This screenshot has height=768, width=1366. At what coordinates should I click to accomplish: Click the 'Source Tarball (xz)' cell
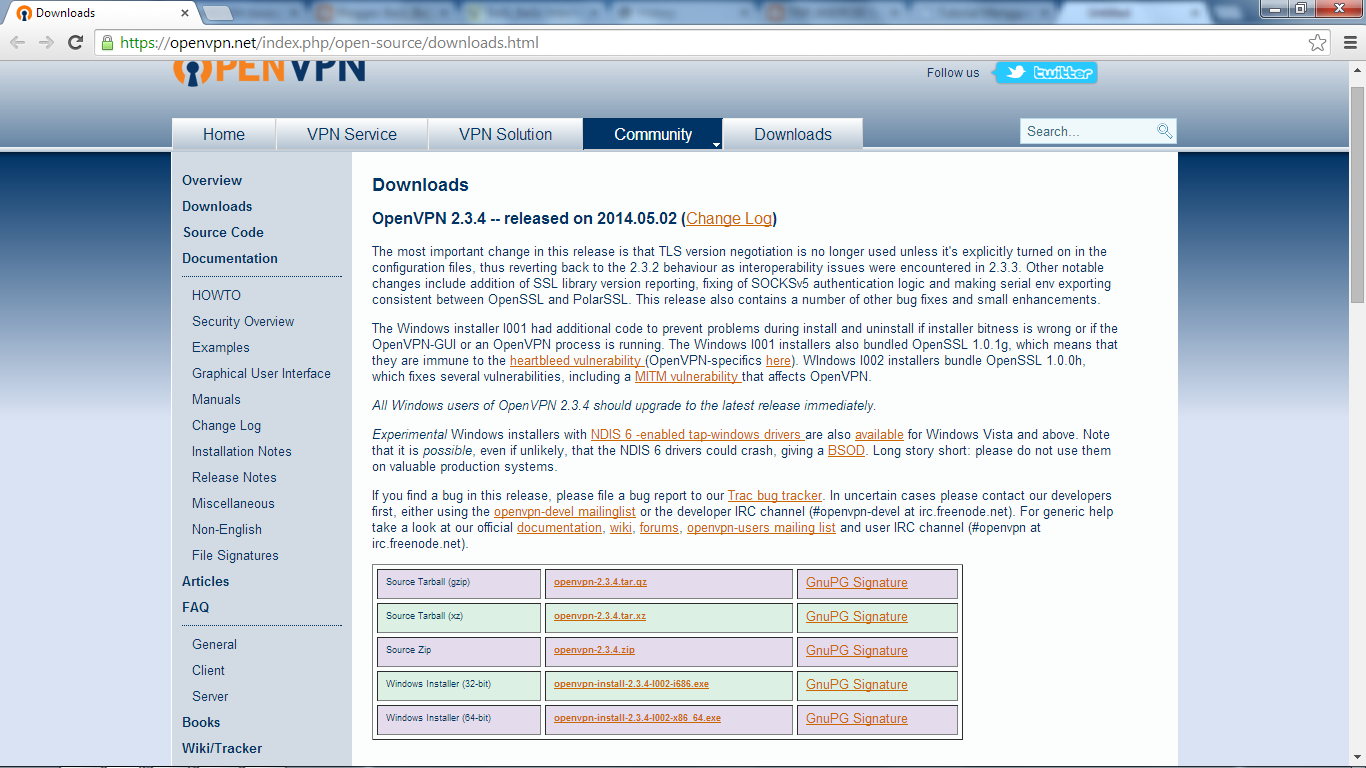coord(459,618)
